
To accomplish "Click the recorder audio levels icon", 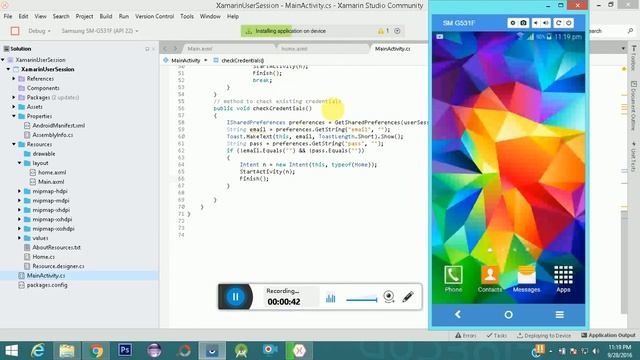I will pyautogui.click(x=331, y=298).
